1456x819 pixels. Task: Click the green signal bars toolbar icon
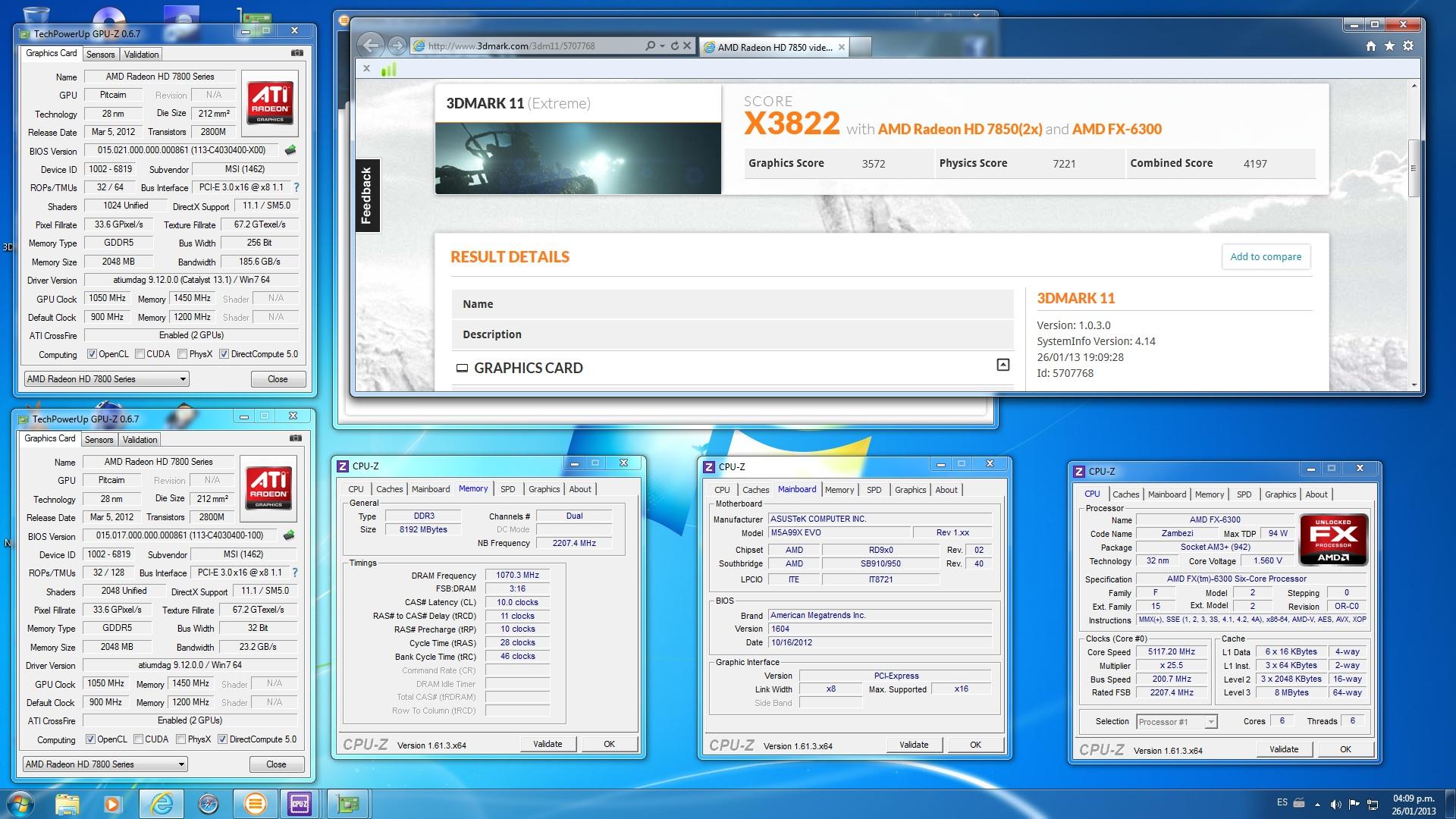(388, 69)
